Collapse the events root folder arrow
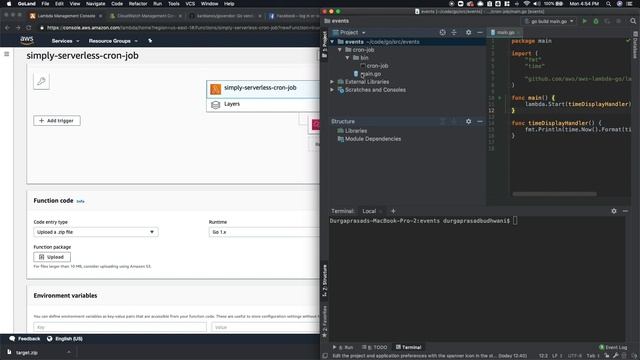The height and width of the screenshot is (360, 640). 332,42
